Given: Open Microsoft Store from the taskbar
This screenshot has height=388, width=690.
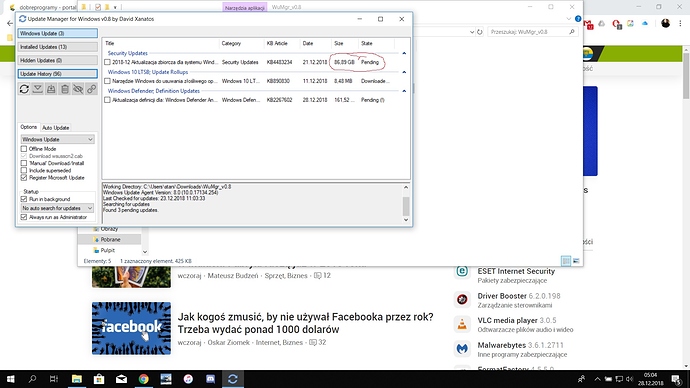Looking at the screenshot, I should point(99,379).
